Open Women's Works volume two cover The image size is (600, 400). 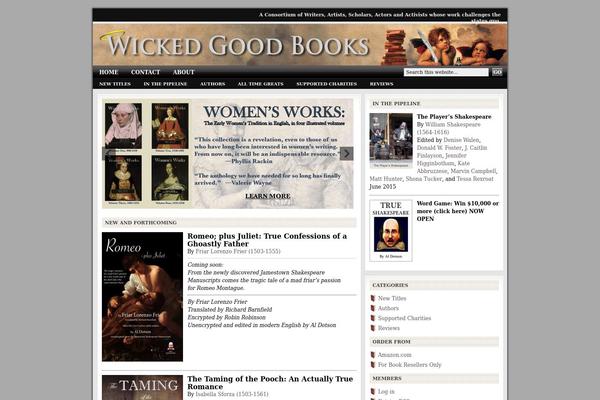click(170, 126)
